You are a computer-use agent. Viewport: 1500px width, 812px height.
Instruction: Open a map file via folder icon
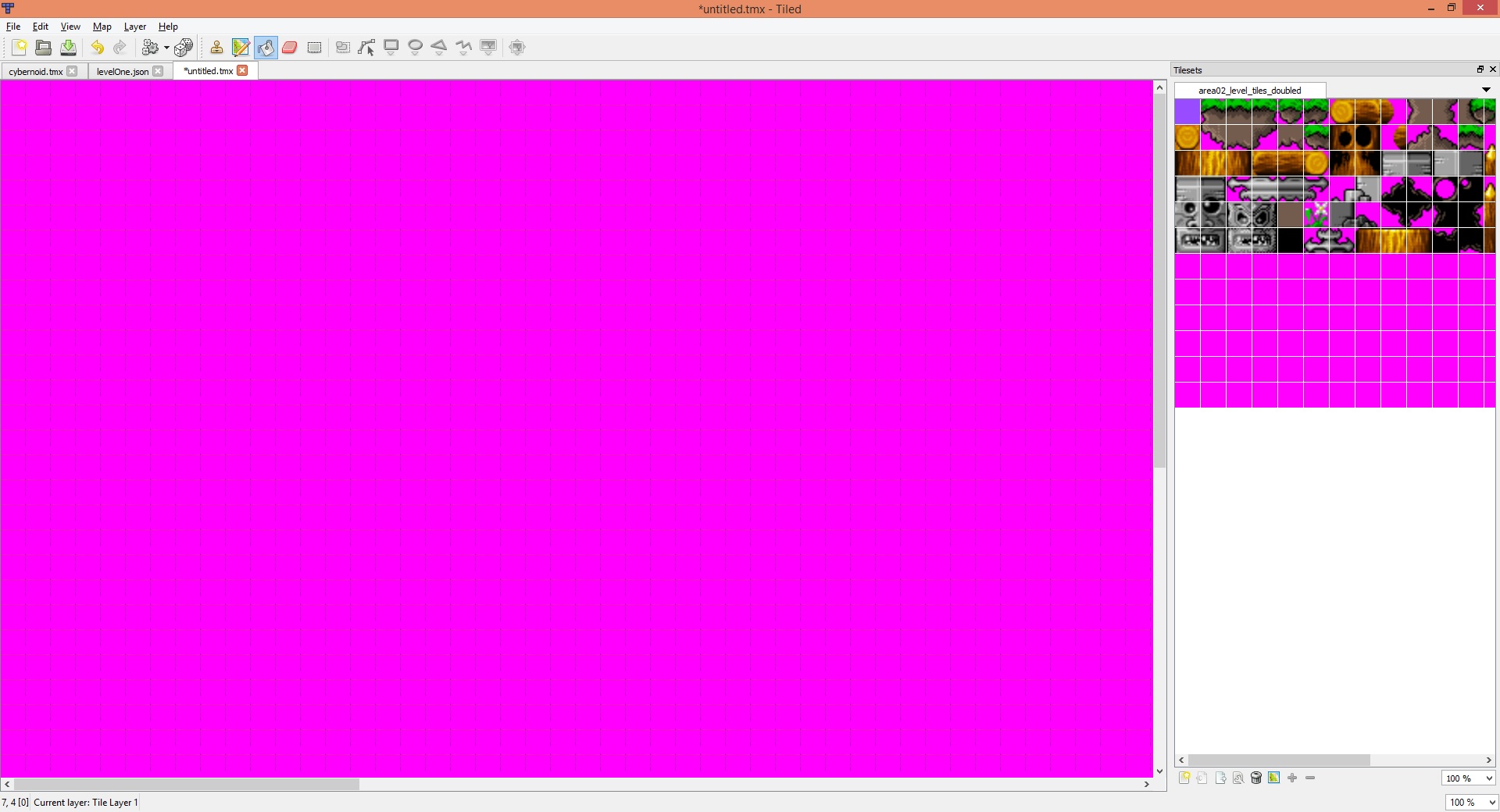44,48
